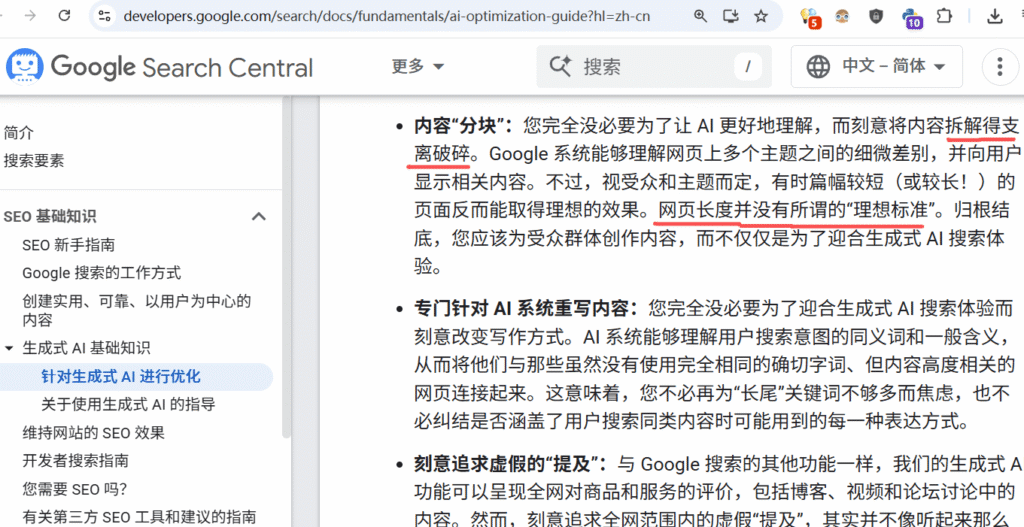
Task: Open the Google Search Central title link
Action: (182, 67)
